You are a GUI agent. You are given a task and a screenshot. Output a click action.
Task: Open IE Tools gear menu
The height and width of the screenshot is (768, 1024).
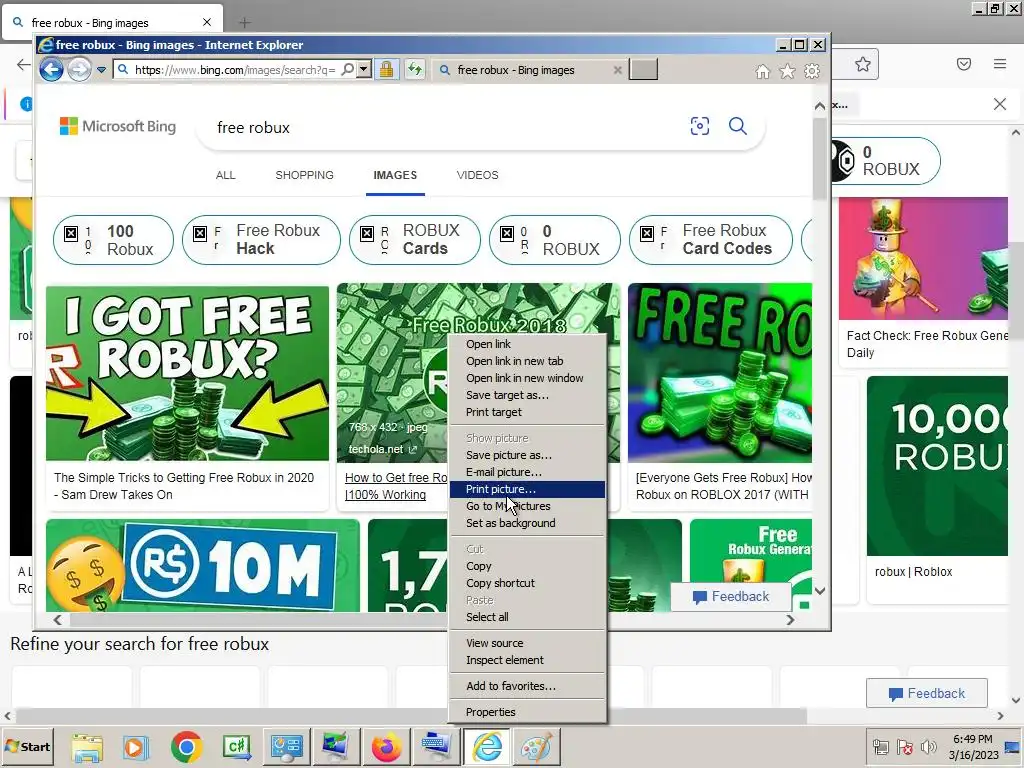pos(812,71)
